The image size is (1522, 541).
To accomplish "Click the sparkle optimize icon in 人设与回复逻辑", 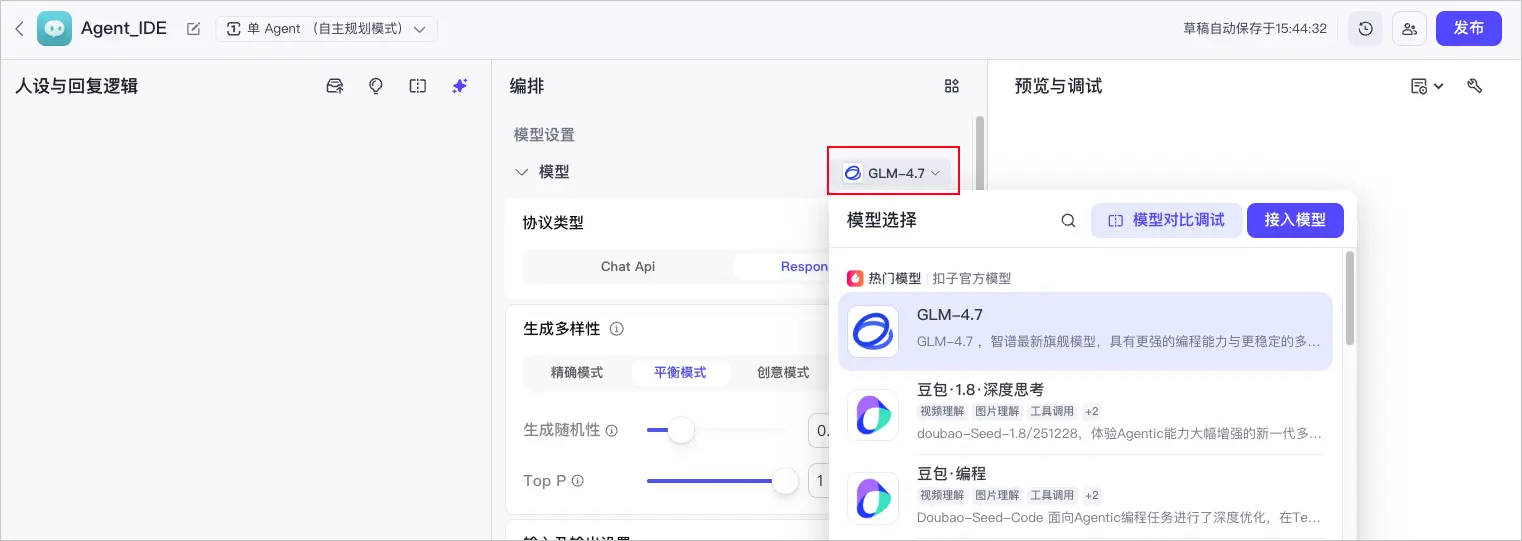I will [460, 86].
